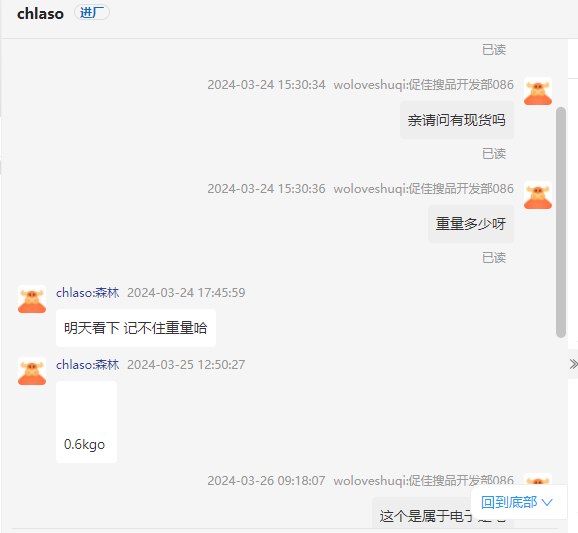
Task: Click the chlaso:森林 sender name at 17:45:59
Action: (88, 293)
